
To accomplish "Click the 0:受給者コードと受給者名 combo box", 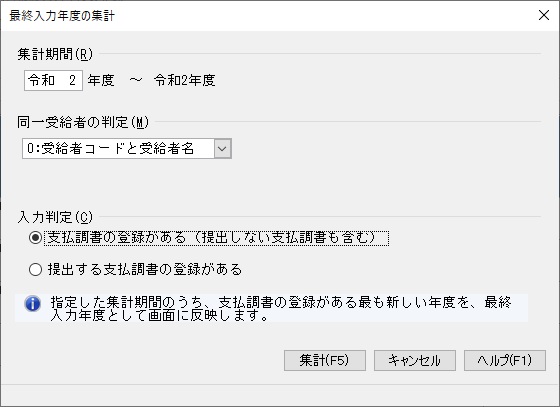I will (127, 149).
